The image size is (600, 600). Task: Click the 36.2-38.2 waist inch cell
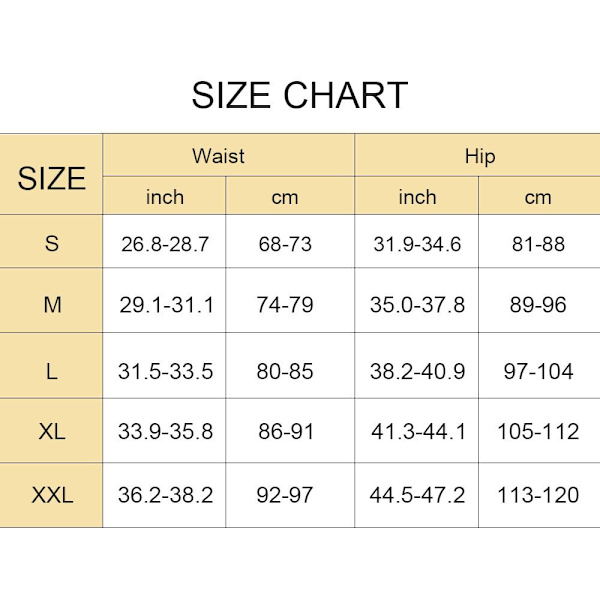pyautogui.click(x=165, y=494)
